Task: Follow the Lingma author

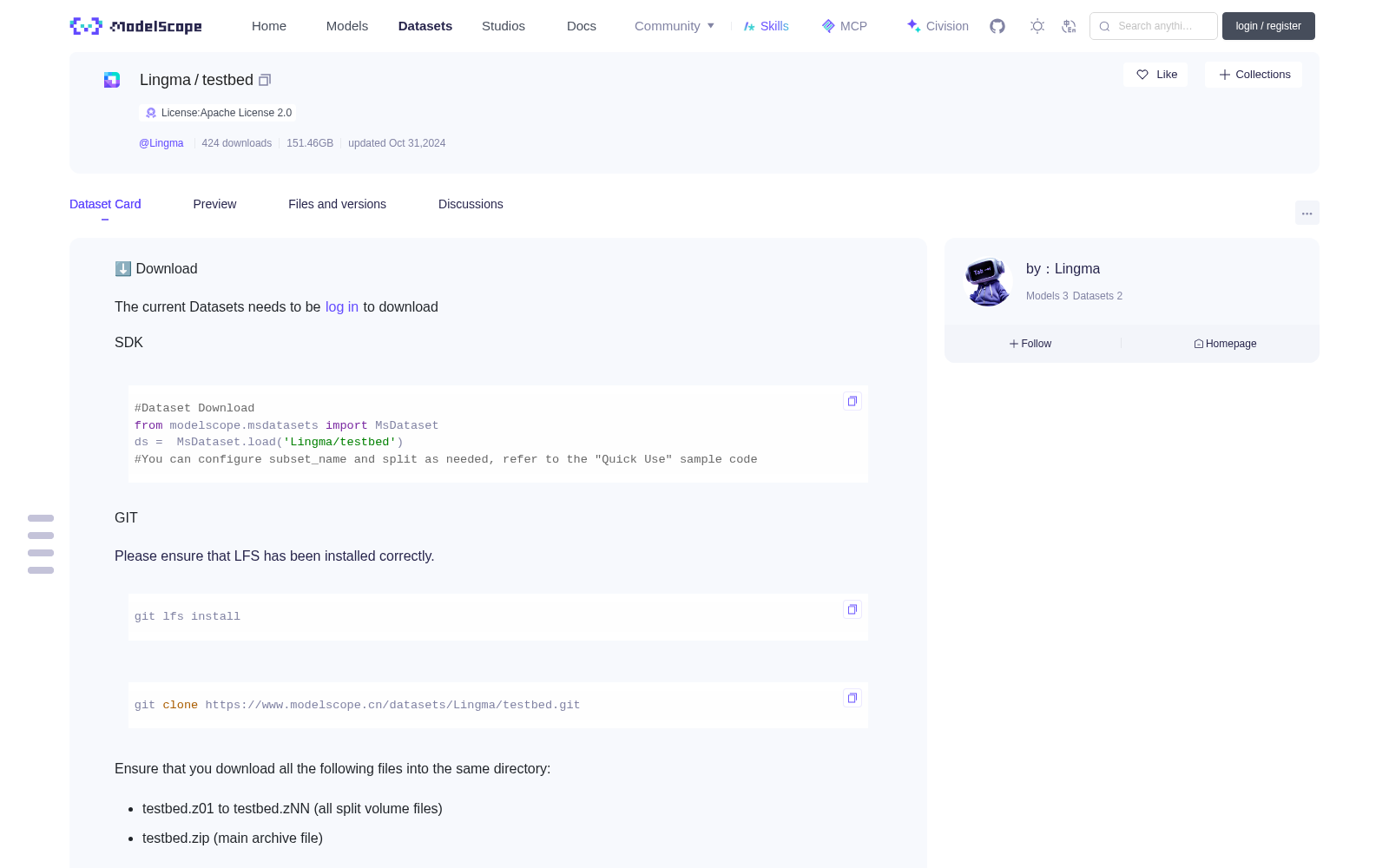Action: click(x=1030, y=344)
